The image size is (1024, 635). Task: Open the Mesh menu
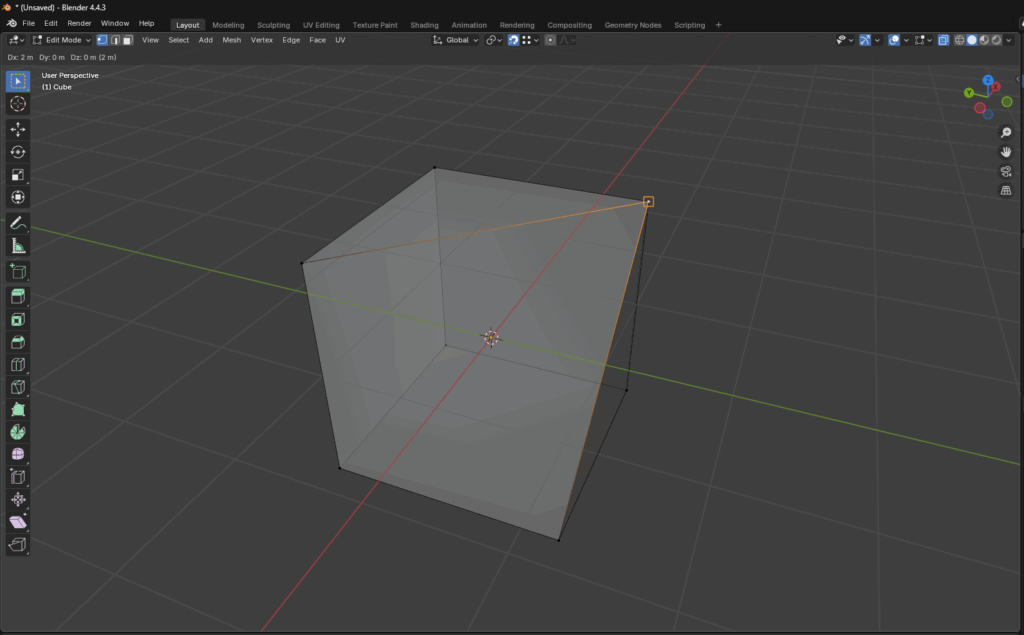231,40
